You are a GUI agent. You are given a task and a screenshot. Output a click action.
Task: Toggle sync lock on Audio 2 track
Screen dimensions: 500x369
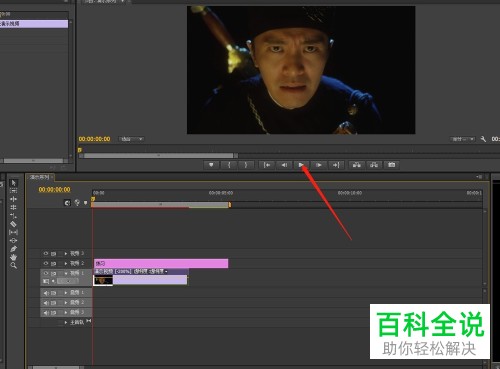(54, 303)
